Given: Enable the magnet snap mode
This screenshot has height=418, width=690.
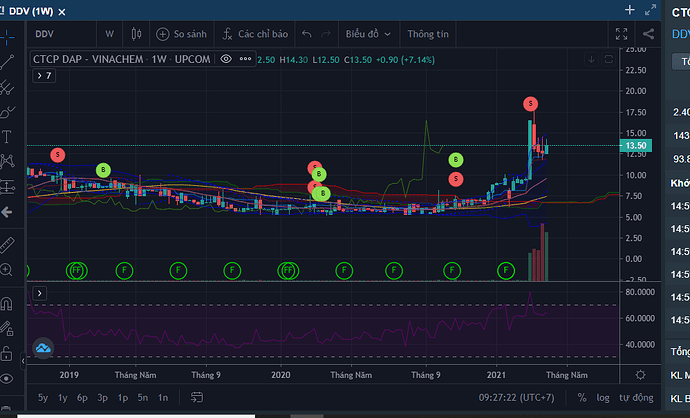Looking at the screenshot, I should (8, 304).
